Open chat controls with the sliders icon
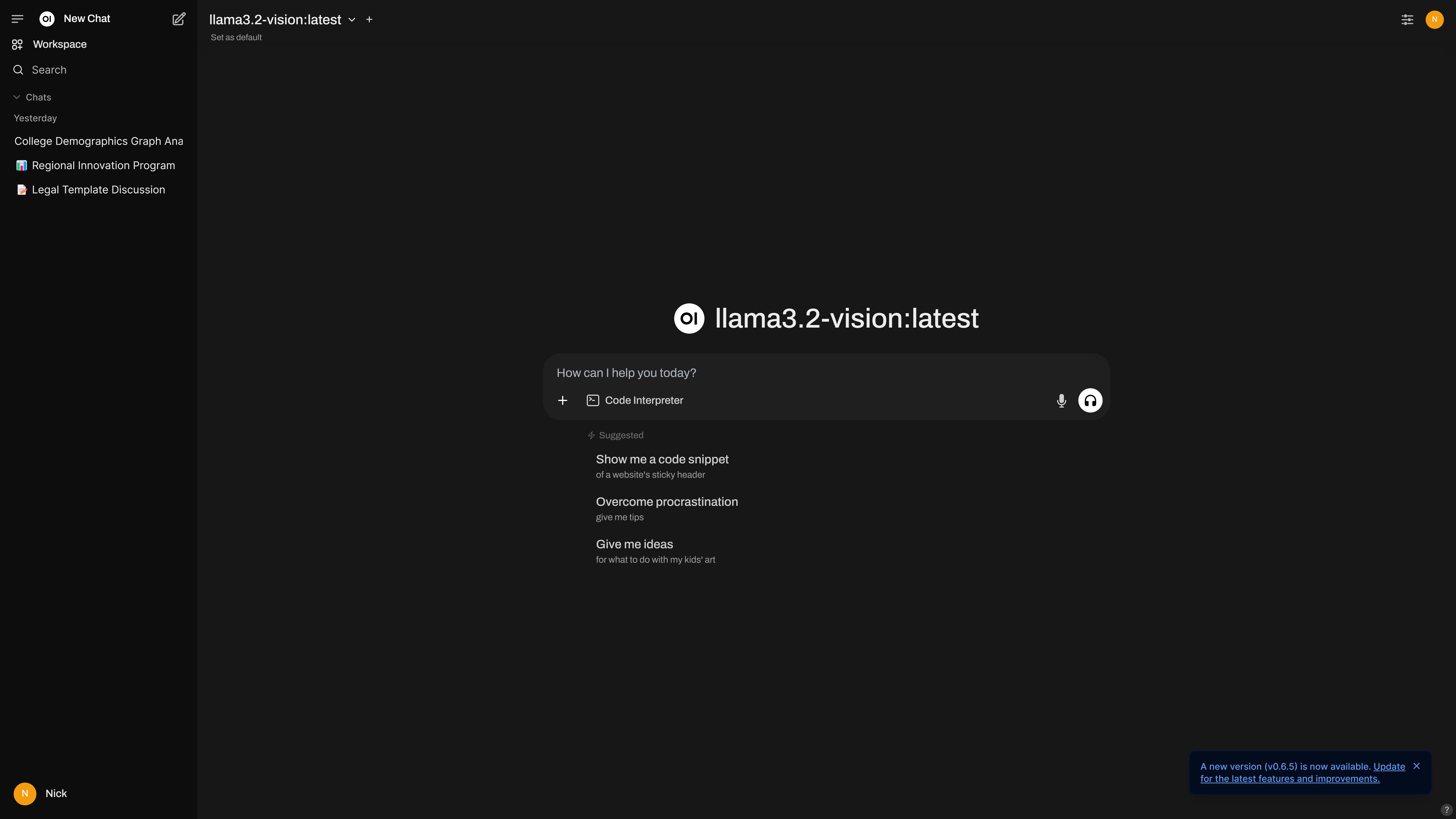 point(1407,19)
